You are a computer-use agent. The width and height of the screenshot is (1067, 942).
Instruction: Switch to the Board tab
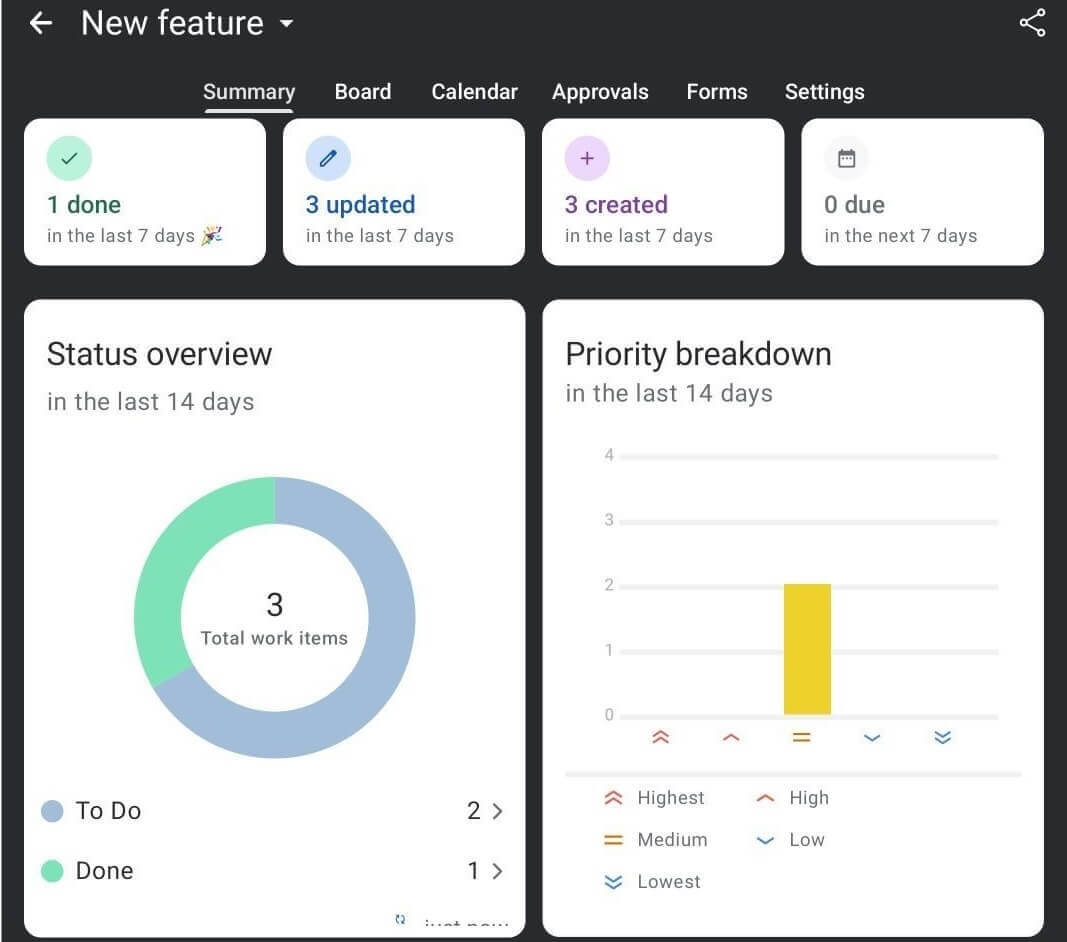[362, 91]
